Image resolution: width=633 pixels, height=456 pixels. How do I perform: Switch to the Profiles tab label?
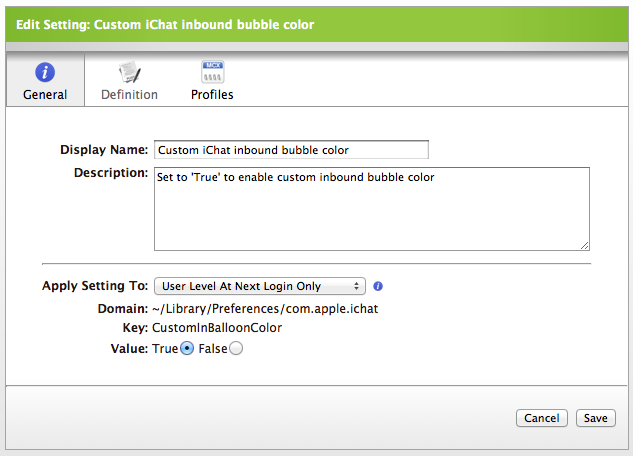(212, 94)
